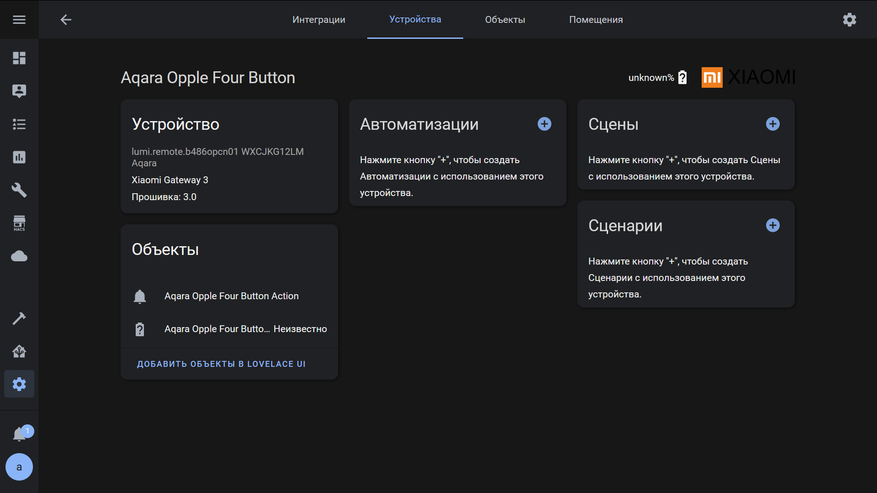The image size is (877, 493).
Task: Click the Объекты card heading
Action: coord(165,250)
